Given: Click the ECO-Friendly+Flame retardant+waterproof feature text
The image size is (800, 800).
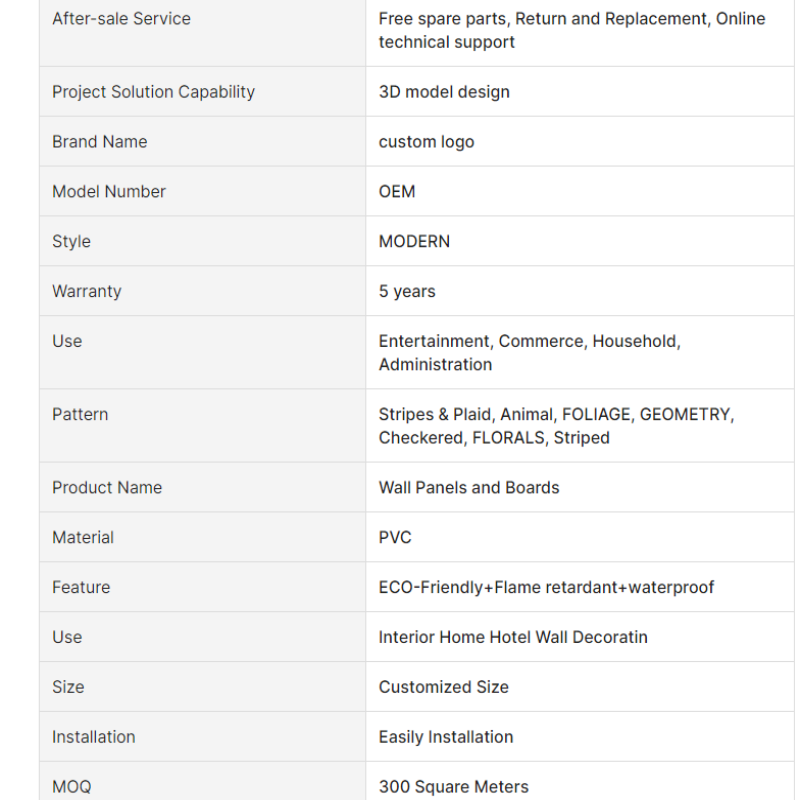Looking at the screenshot, I should pos(546,587).
